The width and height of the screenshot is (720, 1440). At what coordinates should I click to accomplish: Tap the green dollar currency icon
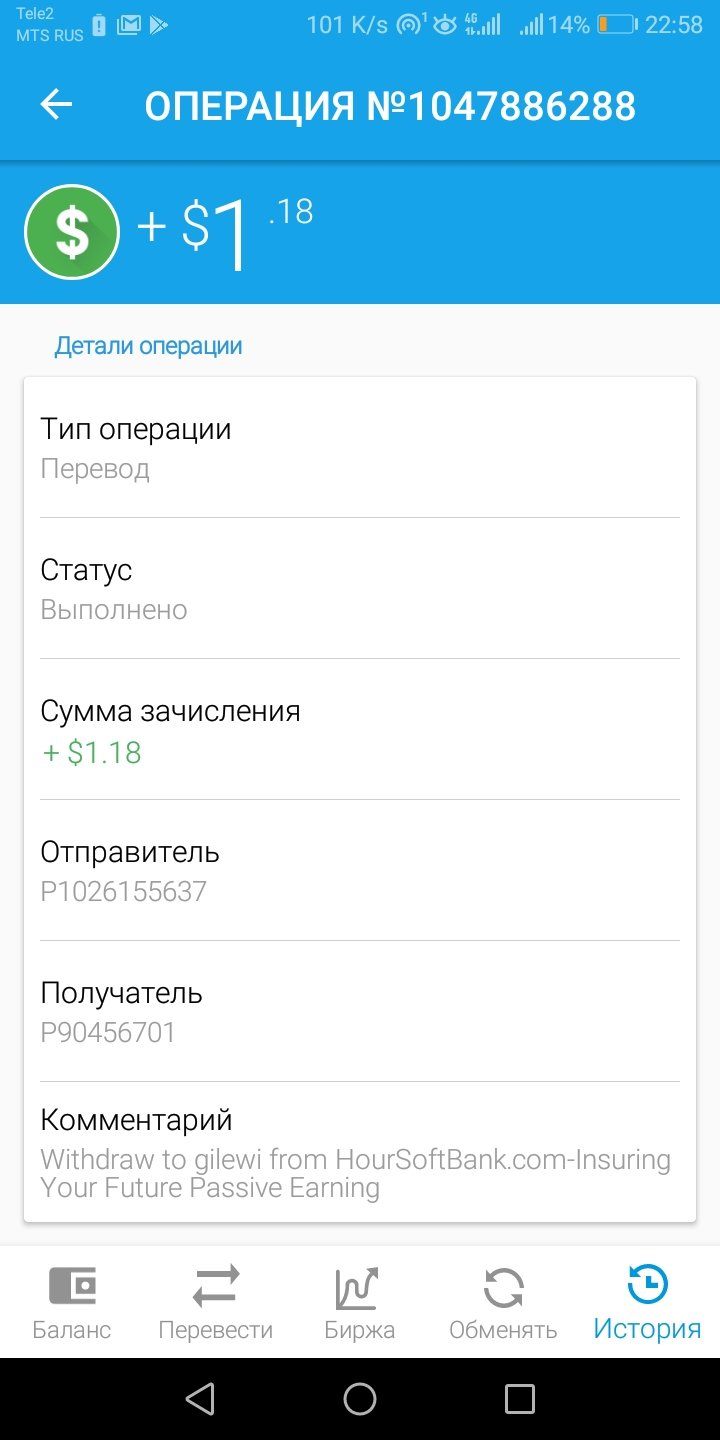(x=72, y=232)
